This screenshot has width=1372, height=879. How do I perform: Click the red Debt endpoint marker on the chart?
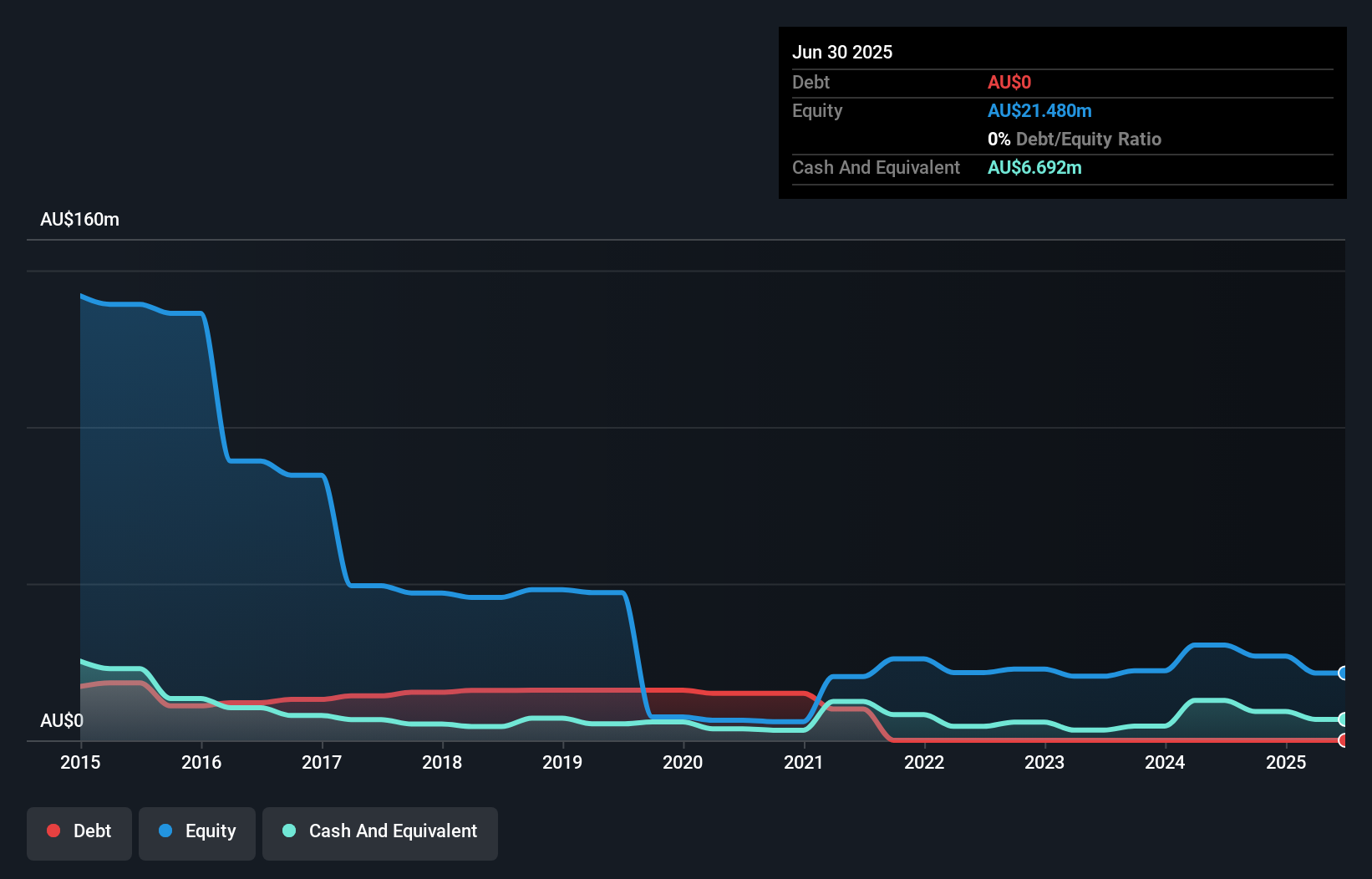click(x=1343, y=740)
